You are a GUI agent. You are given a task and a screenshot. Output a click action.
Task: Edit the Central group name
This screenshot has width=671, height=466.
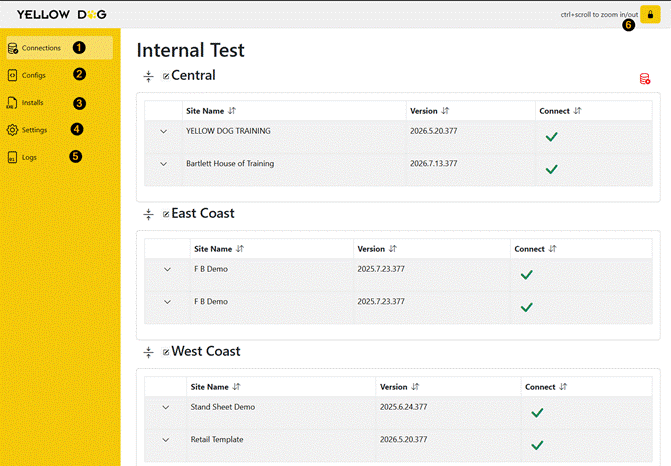pyautogui.click(x=166, y=76)
